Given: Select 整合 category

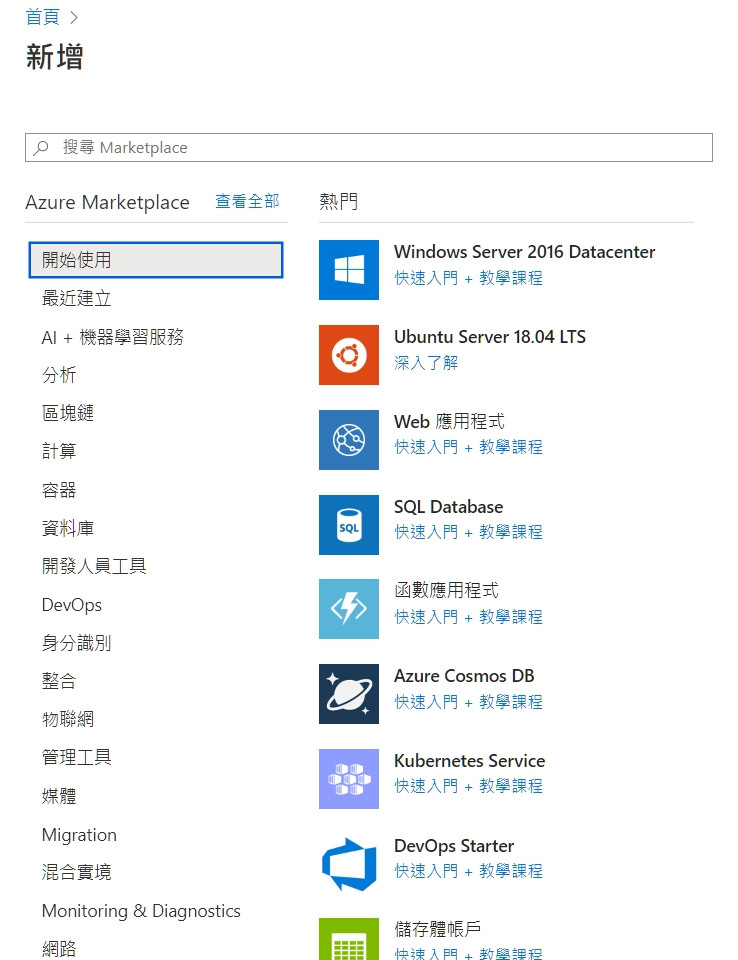Looking at the screenshot, I should [59, 681].
